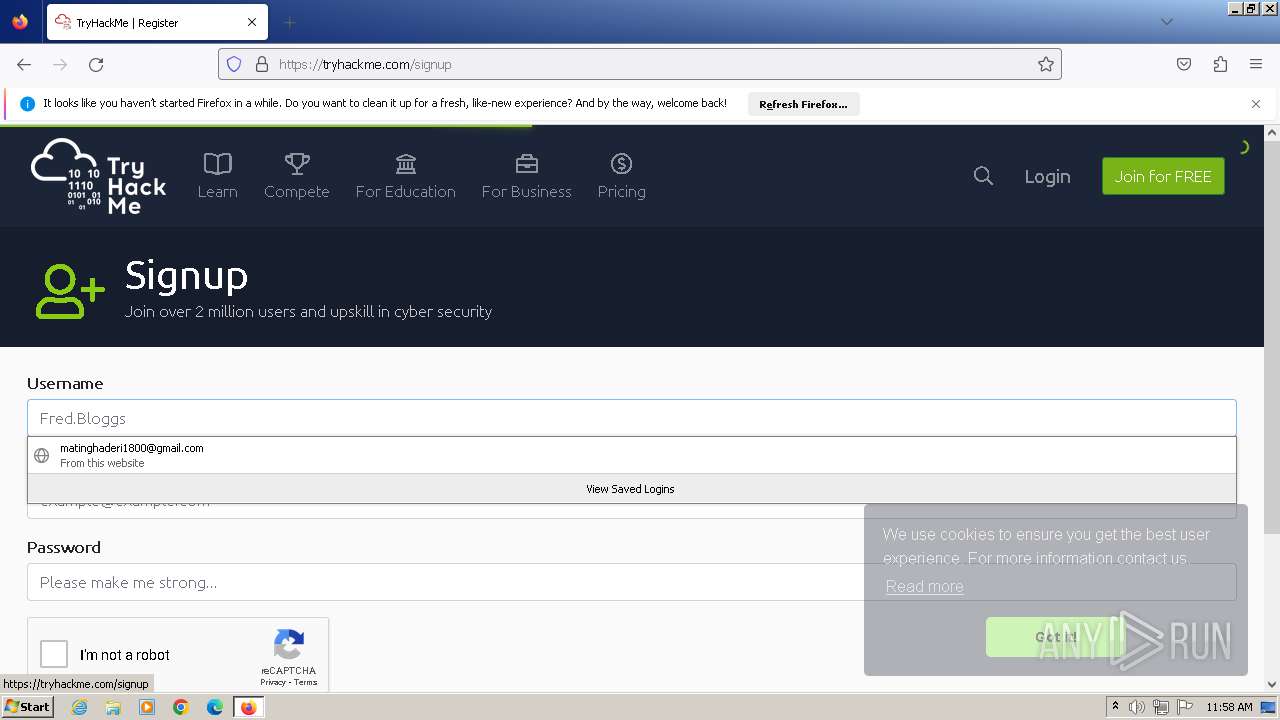Click the taskbar clock 11:58 AM
1280x720 pixels.
(x=1229, y=707)
